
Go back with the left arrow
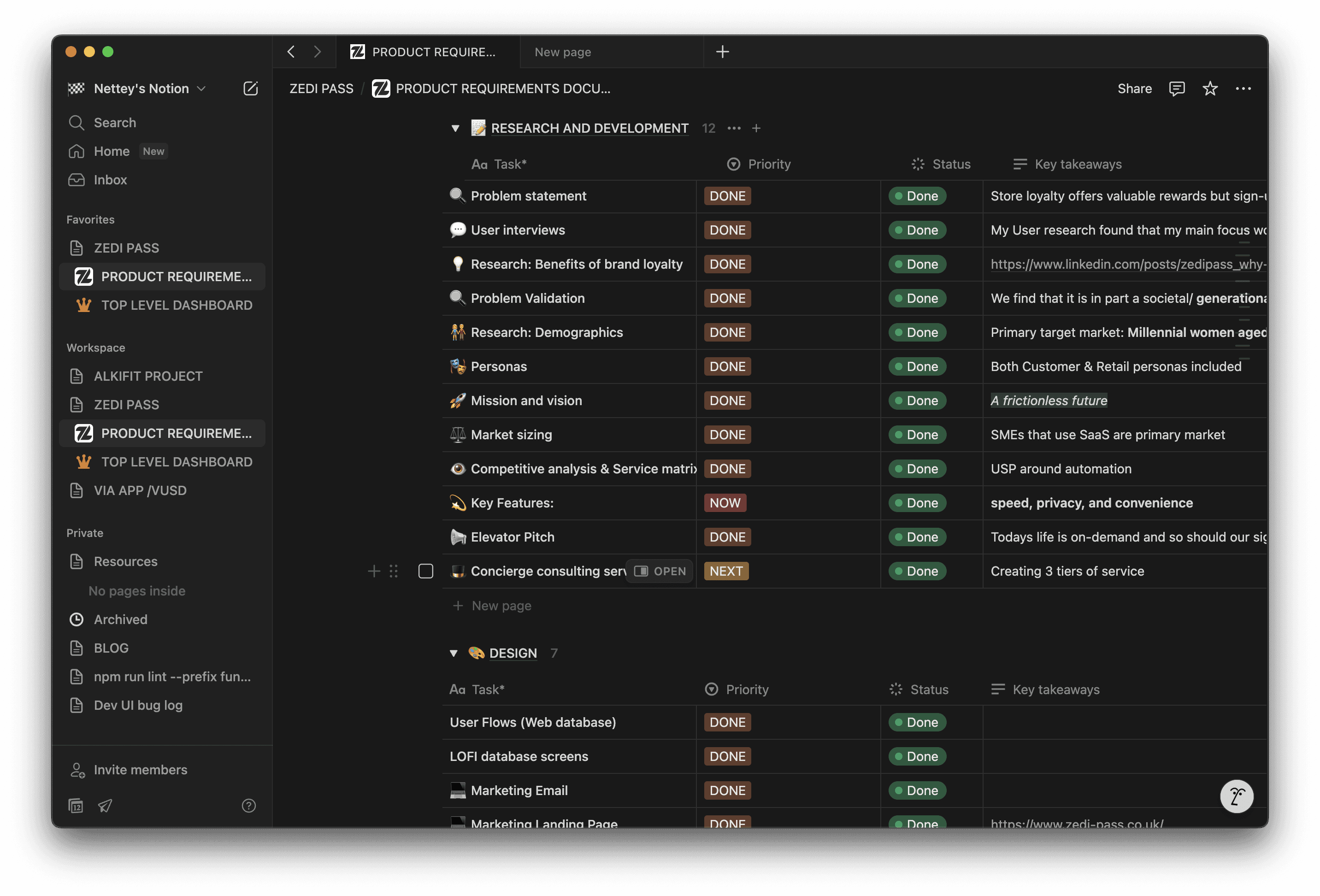[291, 52]
